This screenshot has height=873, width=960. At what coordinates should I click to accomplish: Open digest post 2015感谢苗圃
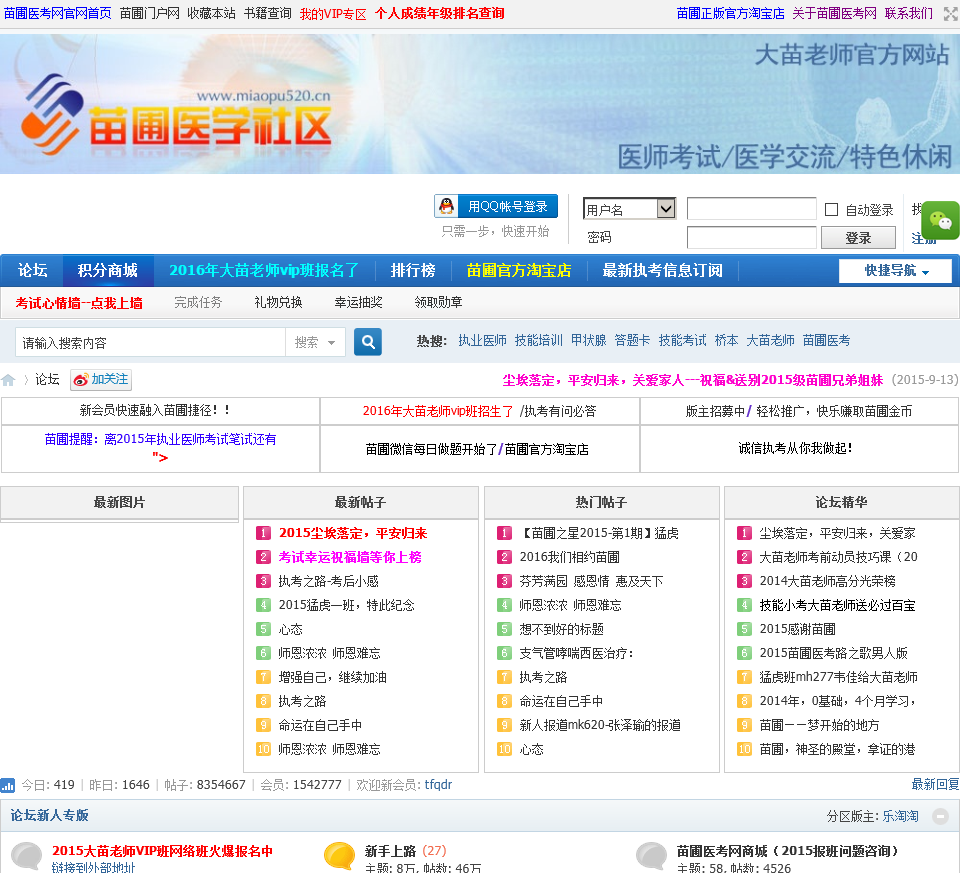798,629
